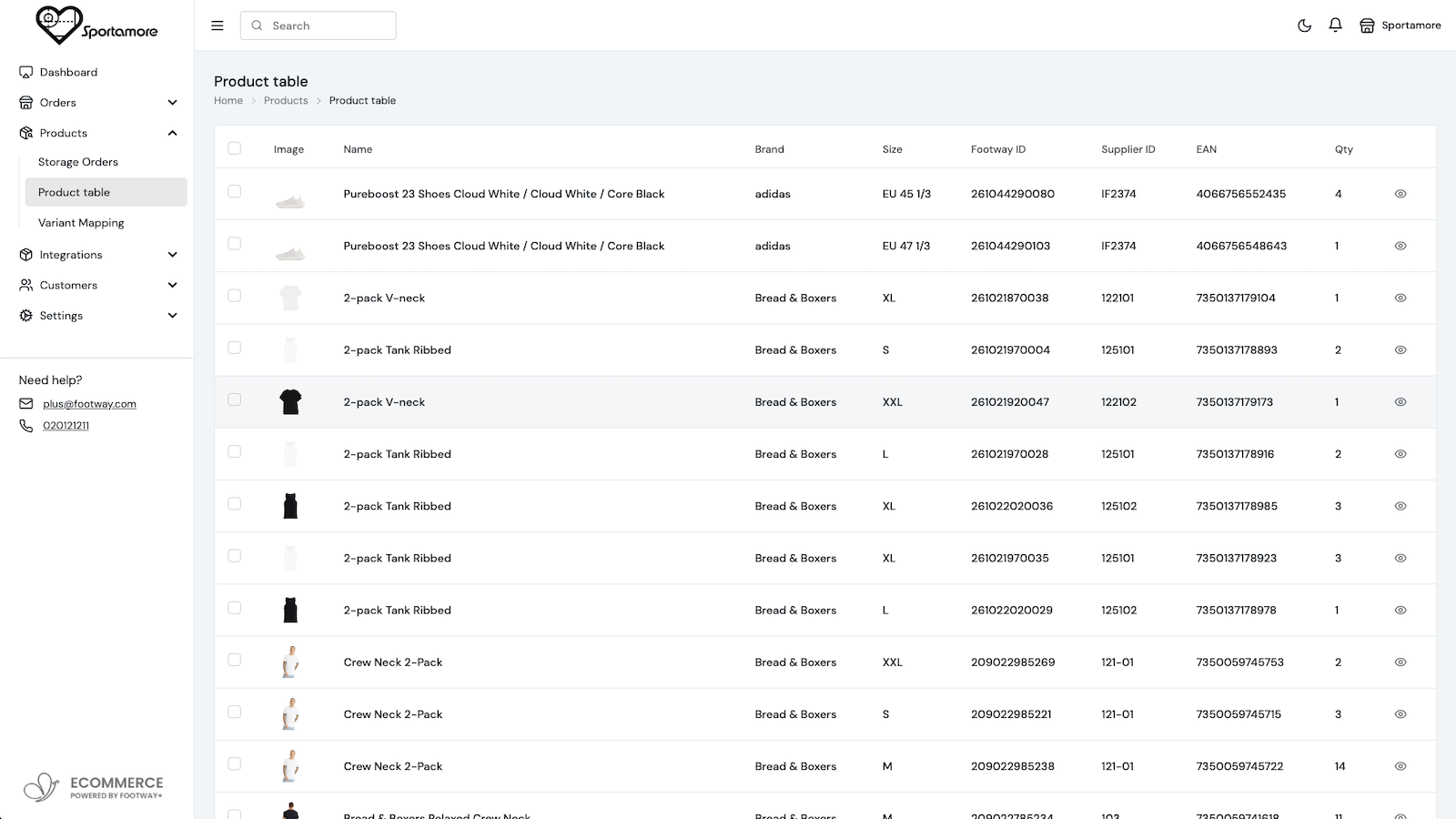
Task: View details eye for 2-pack V-neck XXL
Action: (x=1400, y=401)
